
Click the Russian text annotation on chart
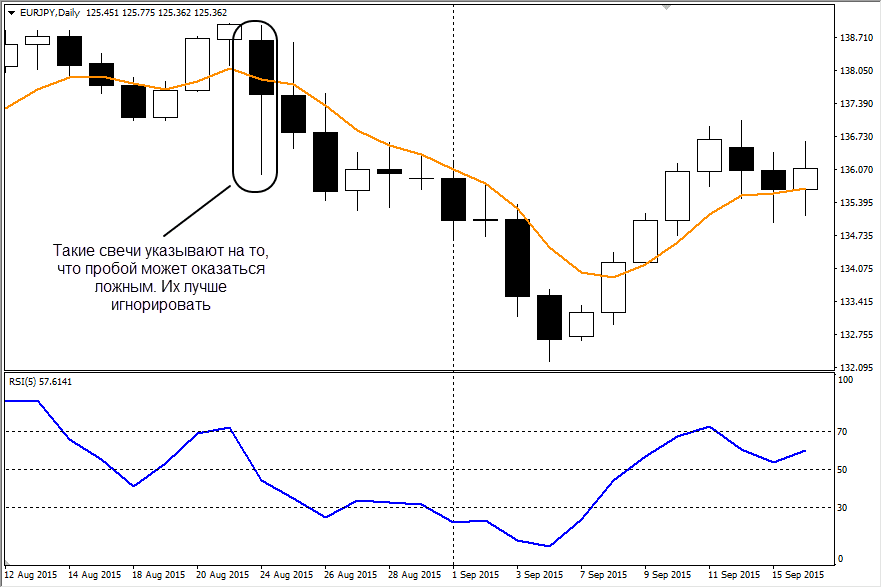point(160,277)
